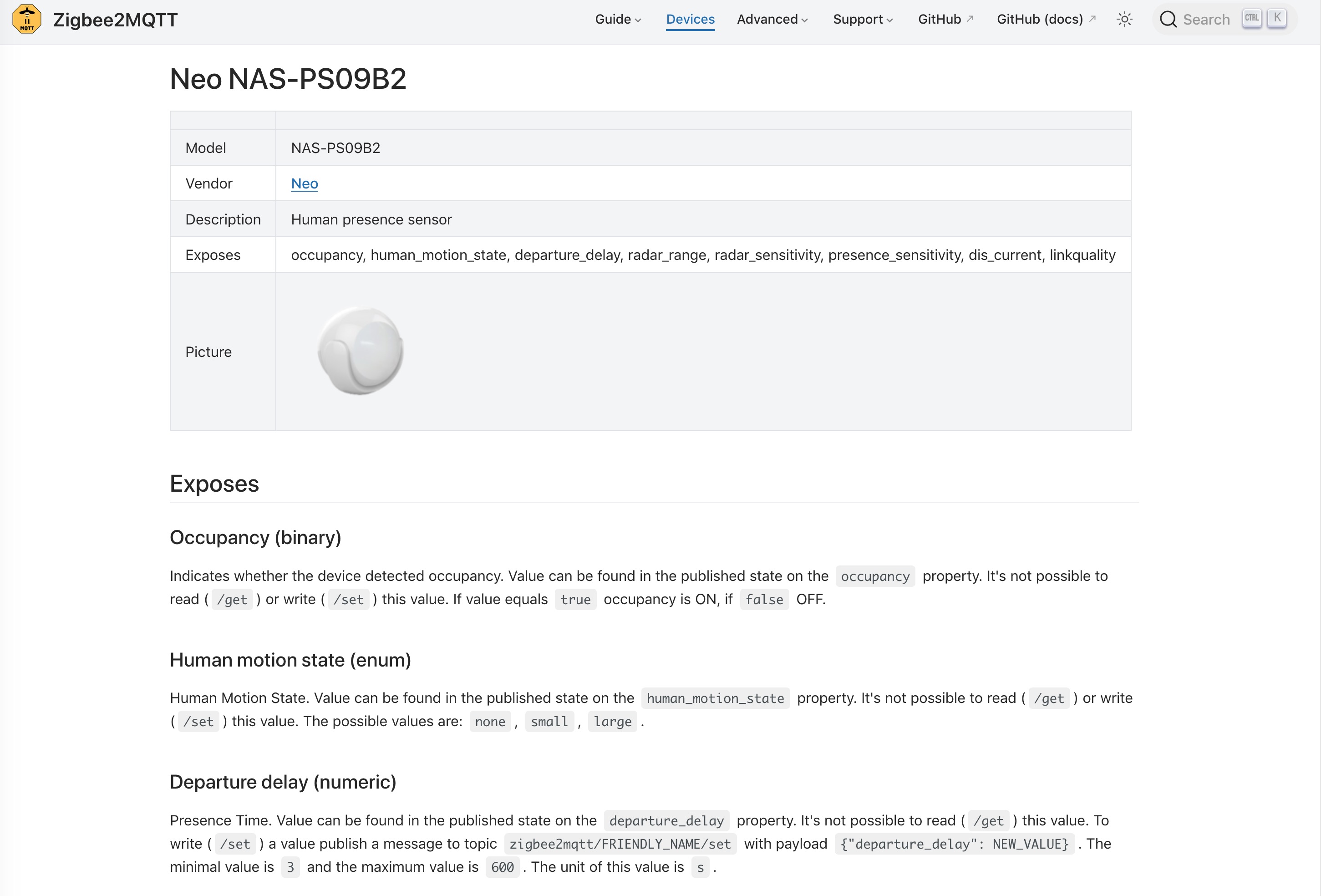This screenshot has width=1321, height=896.
Task: Click the magnifying glass search icon
Action: point(1168,19)
